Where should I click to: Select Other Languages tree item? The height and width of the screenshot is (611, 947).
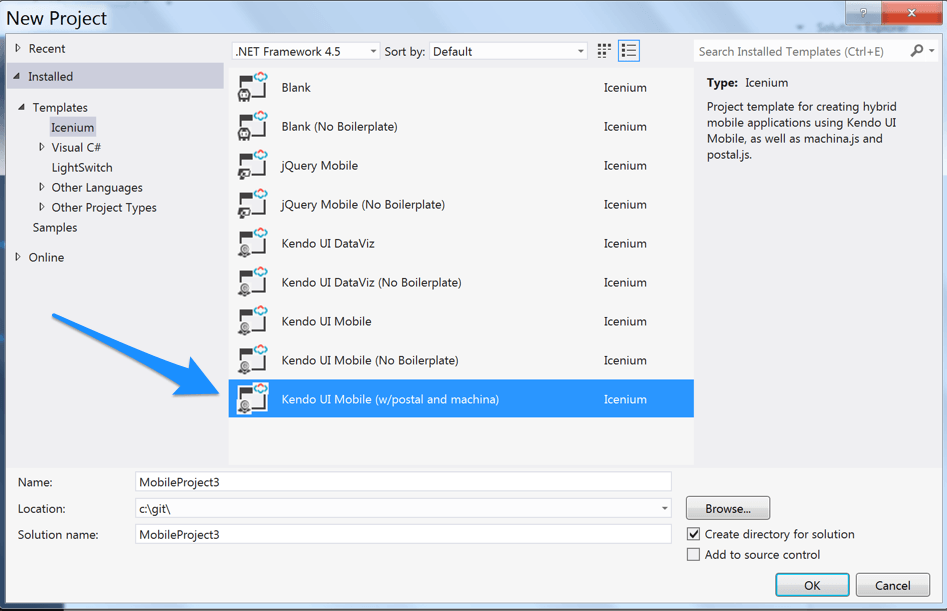click(x=97, y=187)
